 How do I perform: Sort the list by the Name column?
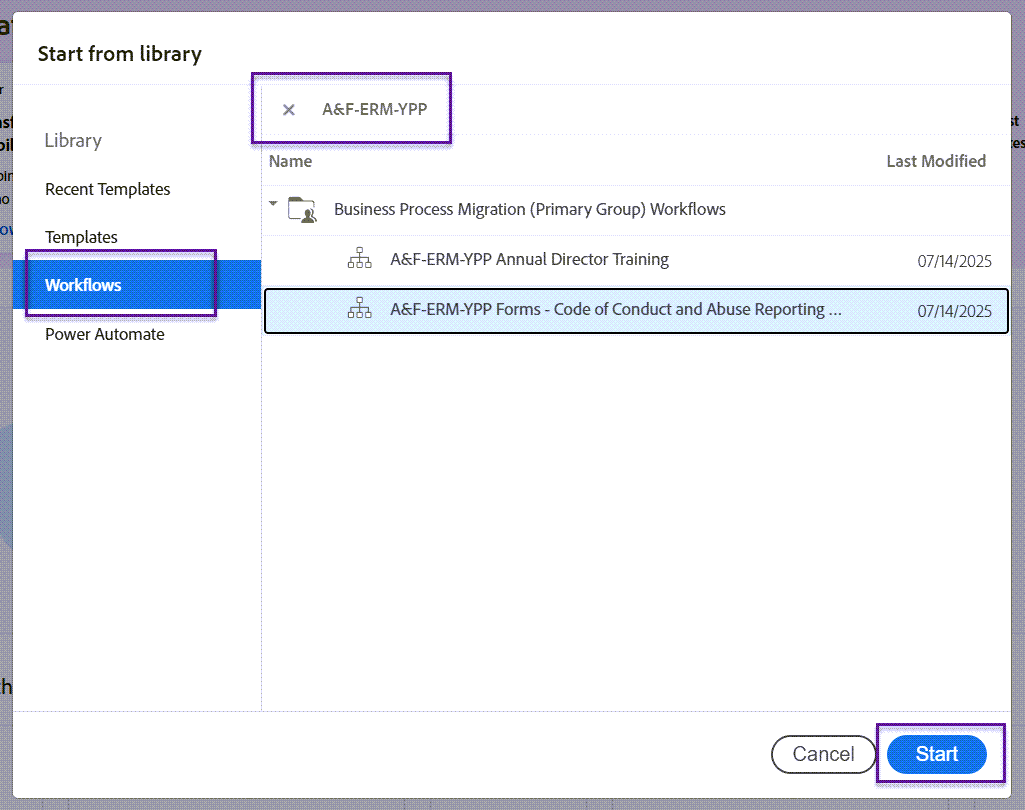tap(290, 161)
